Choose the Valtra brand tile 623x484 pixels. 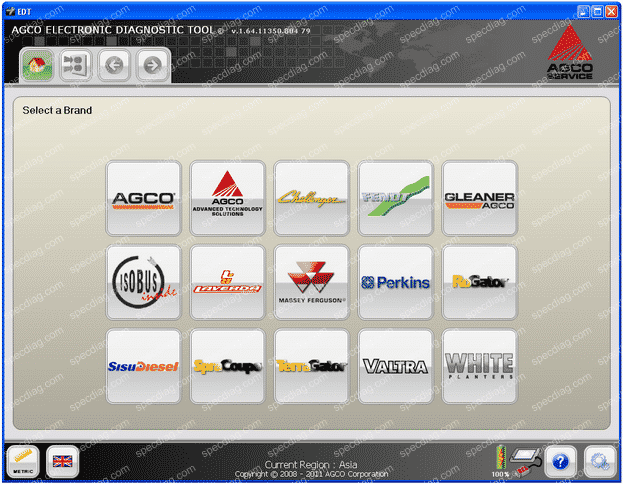pos(396,366)
